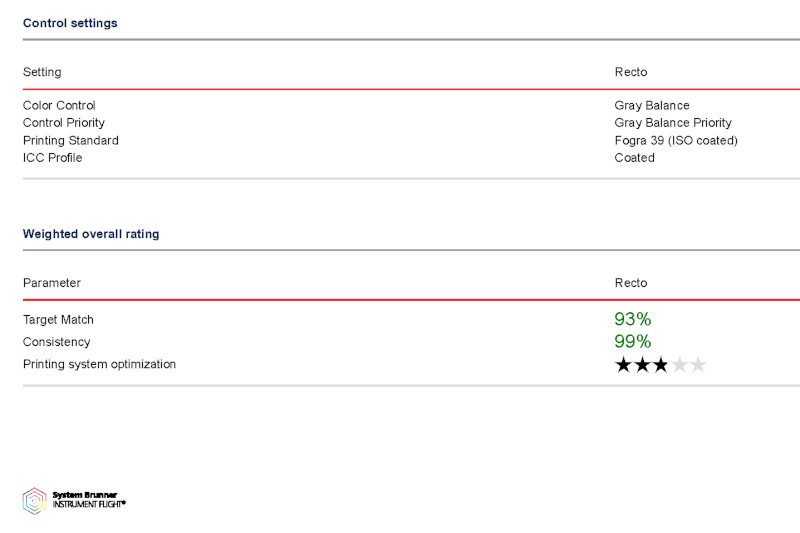This screenshot has height=533, width=800.
Task: Click the fifth (last gray) rating star
Action: pos(697,365)
